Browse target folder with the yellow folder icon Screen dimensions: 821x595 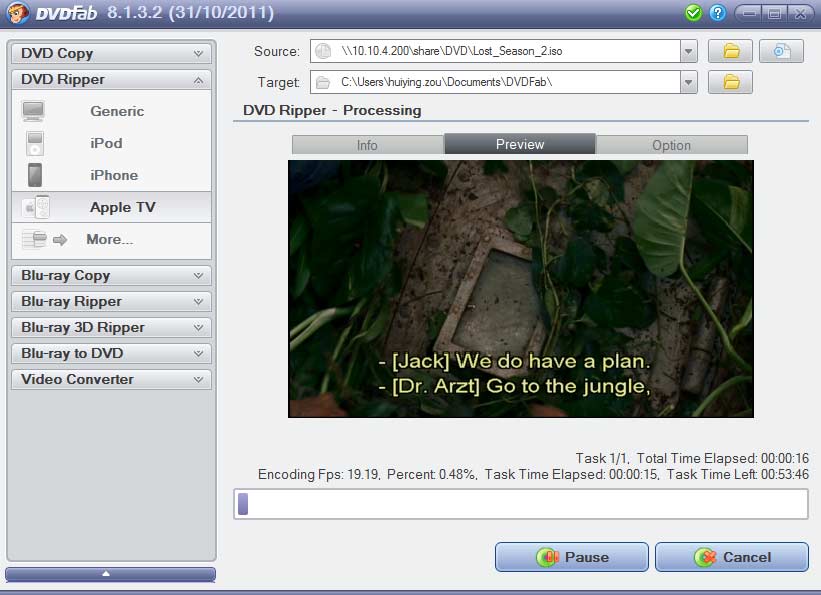click(x=730, y=82)
